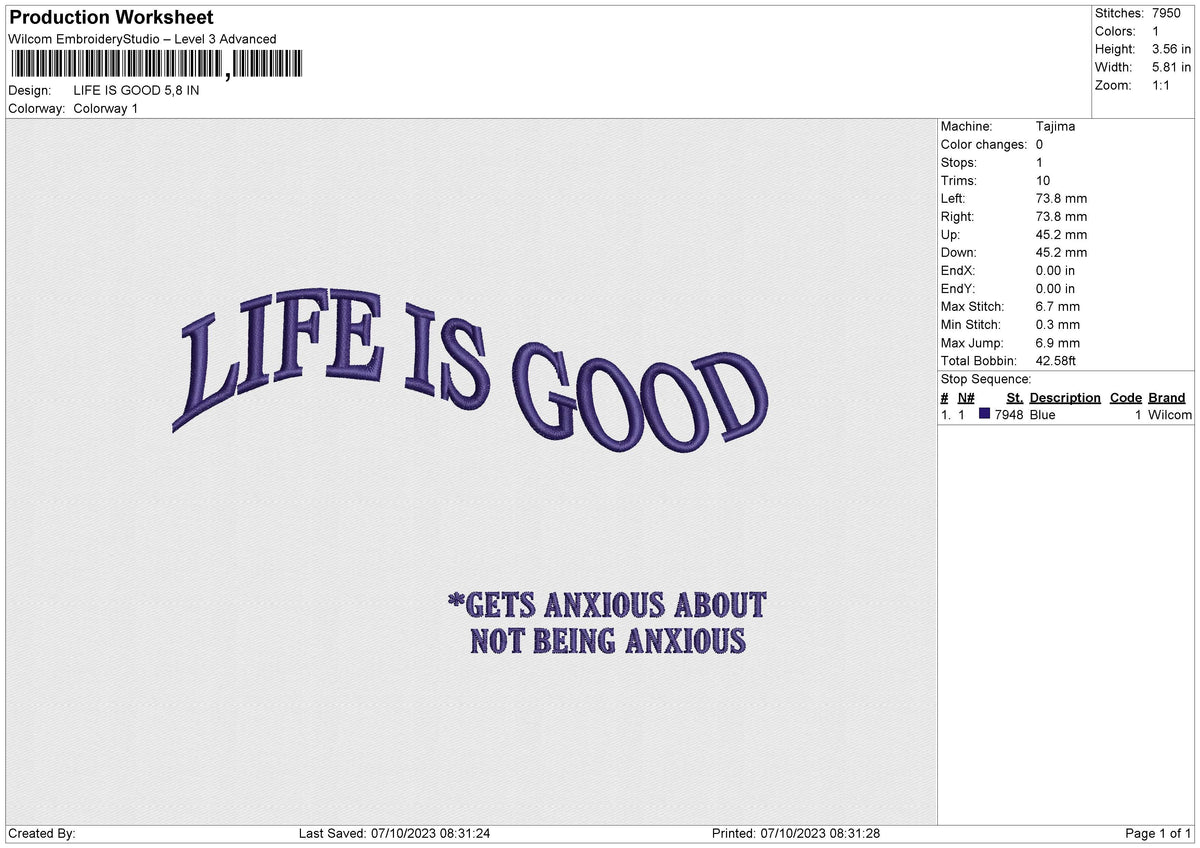Click the Blue thread color swatch
This screenshot has width=1200, height=848.
(x=985, y=414)
